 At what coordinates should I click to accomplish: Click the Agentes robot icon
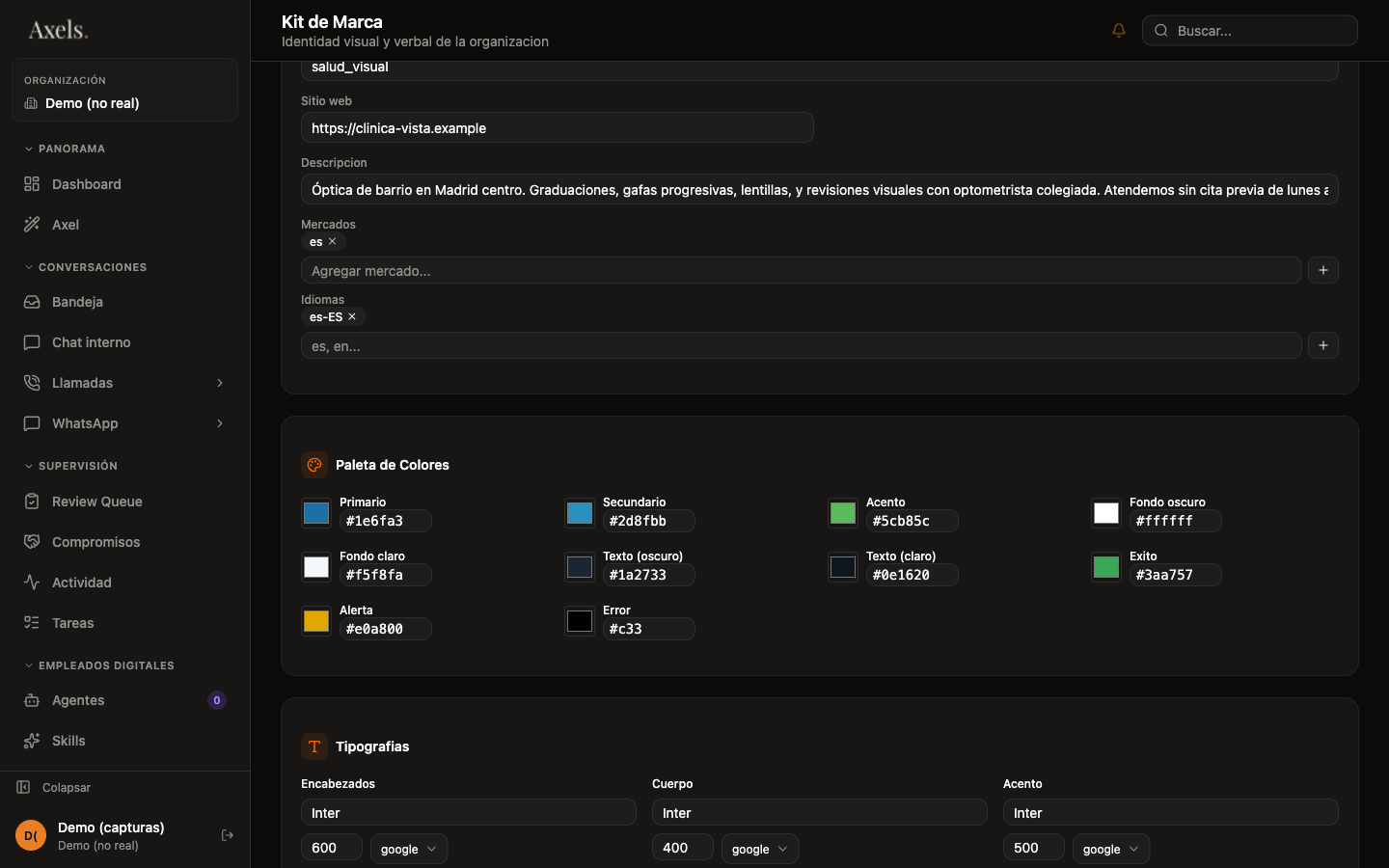pyautogui.click(x=32, y=700)
